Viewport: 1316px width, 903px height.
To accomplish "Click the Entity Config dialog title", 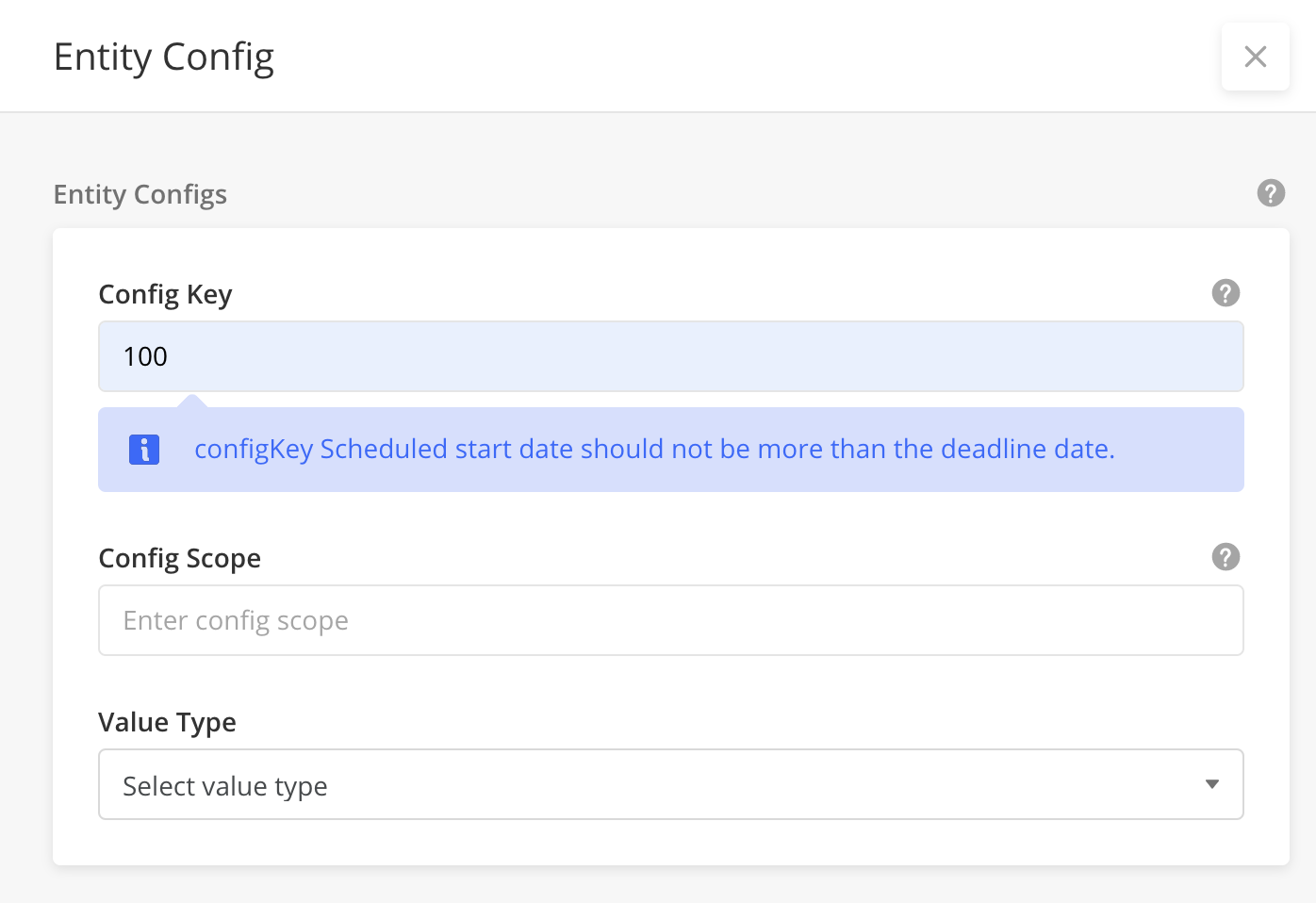I will [x=164, y=57].
